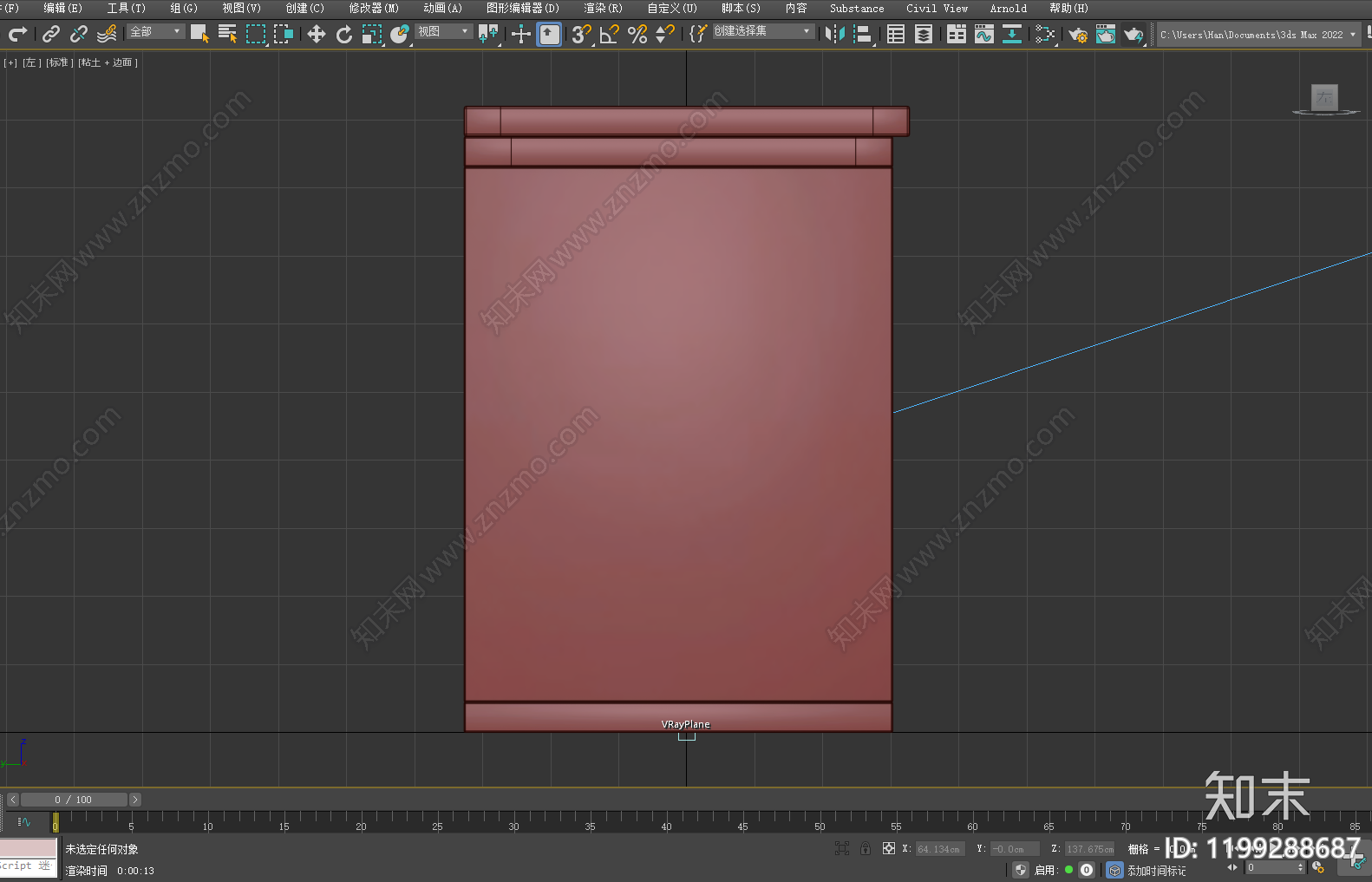The width and height of the screenshot is (1372, 882).
Task: Click the time slider 0 / 100 handle
Action: [x=74, y=800]
